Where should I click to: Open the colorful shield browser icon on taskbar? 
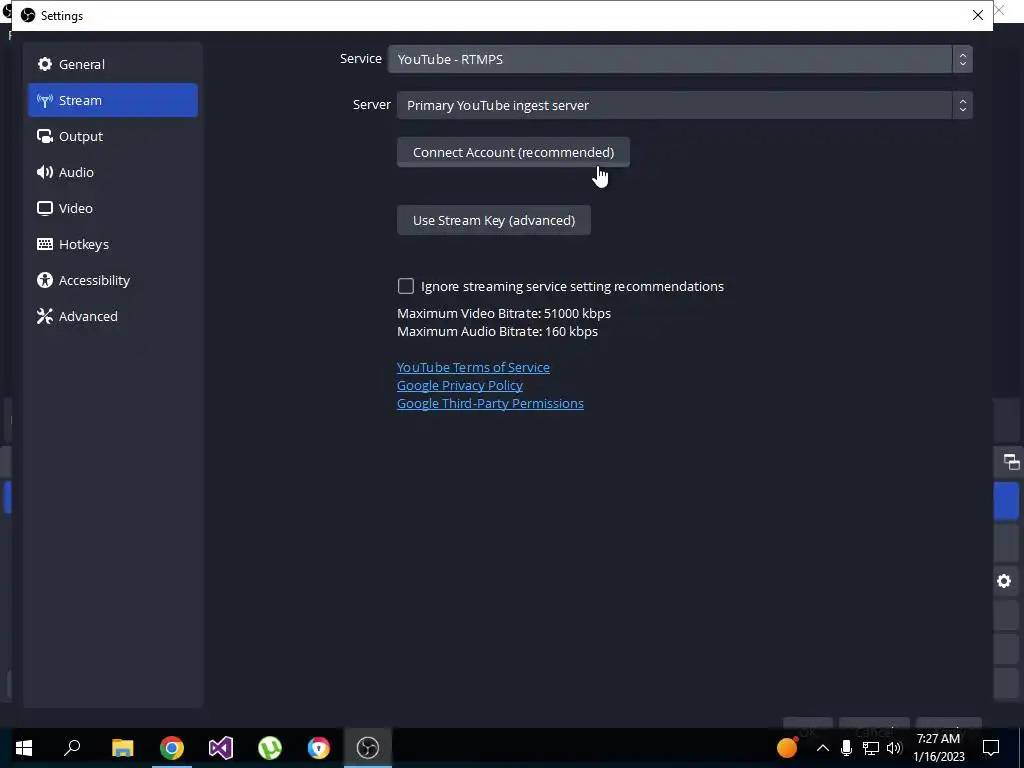point(319,748)
